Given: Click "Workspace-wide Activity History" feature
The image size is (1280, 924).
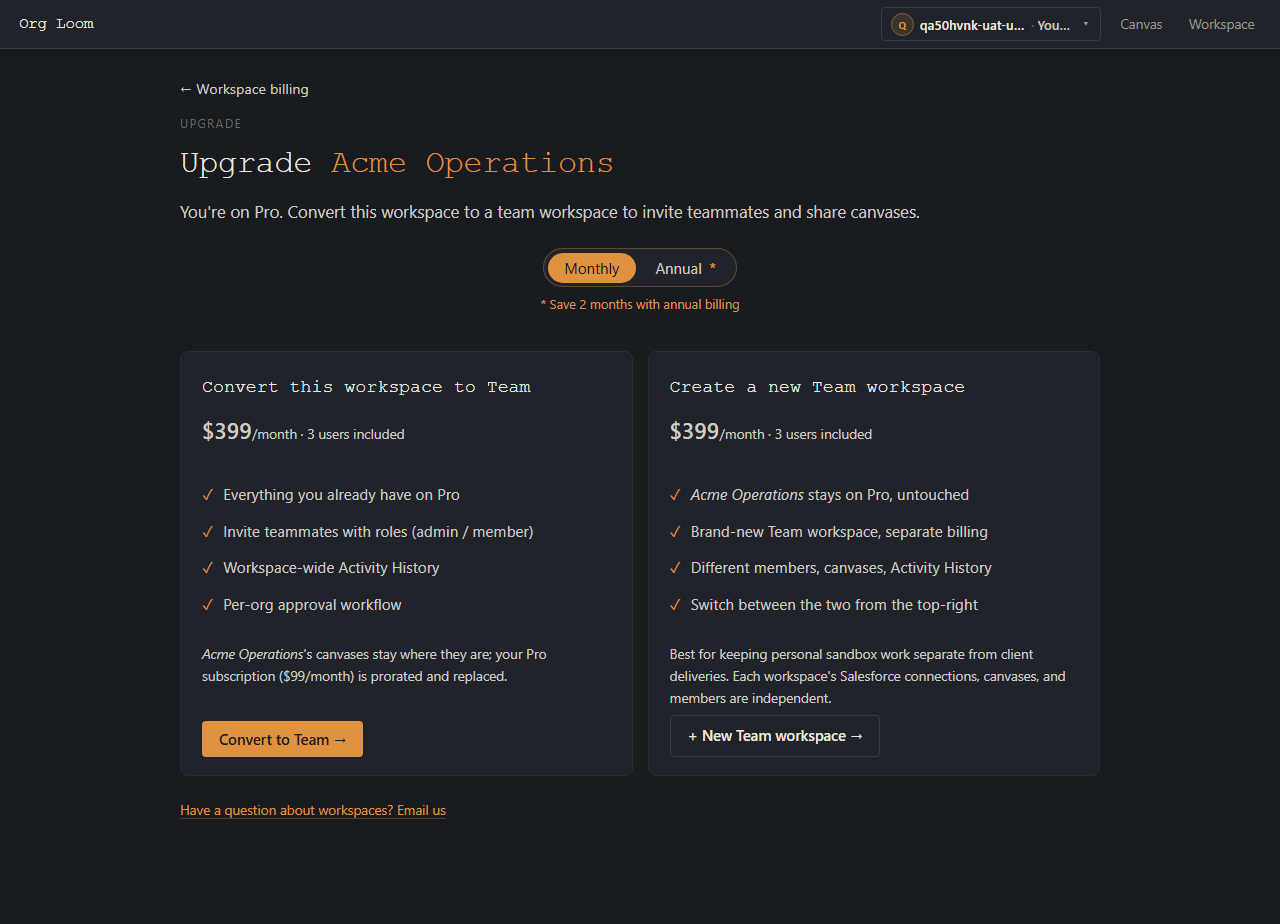Looking at the screenshot, I should pyautogui.click(x=331, y=568).
